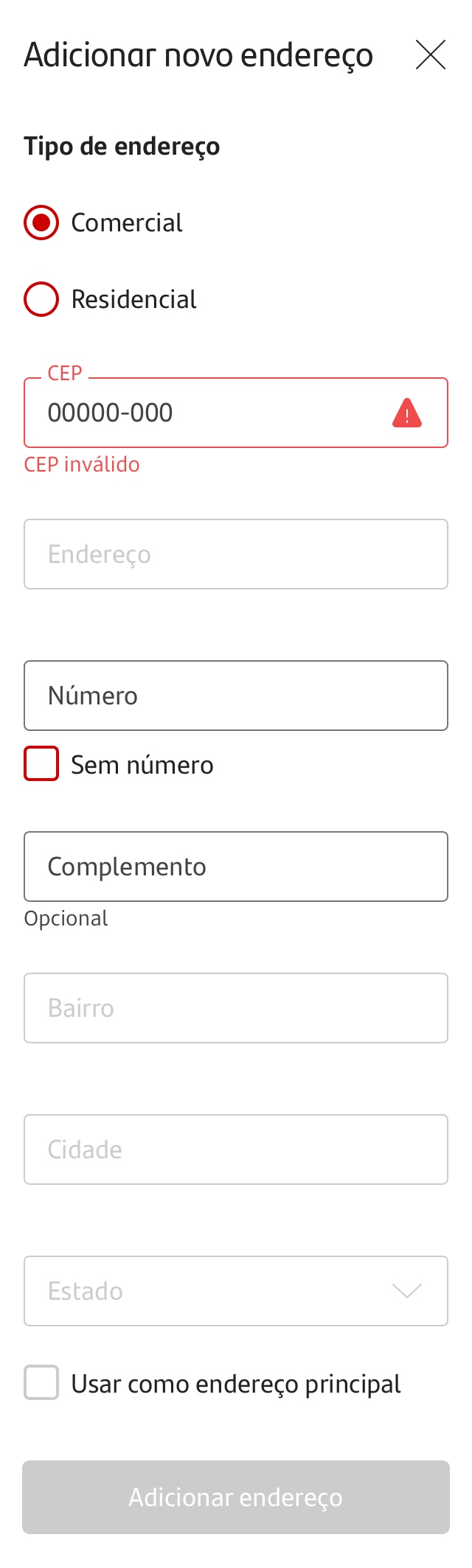472x1568 pixels.
Task: Click the Adicionar endereço button
Action: [236, 1497]
